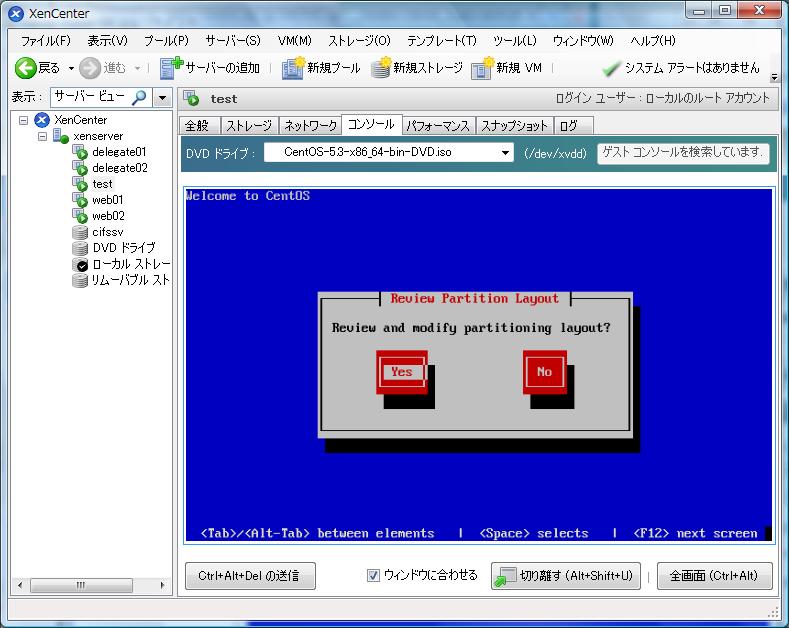This screenshot has height=628, width=789.
Task: Open the DVD drive ISO combo box
Action: pyautogui.click(x=389, y=152)
